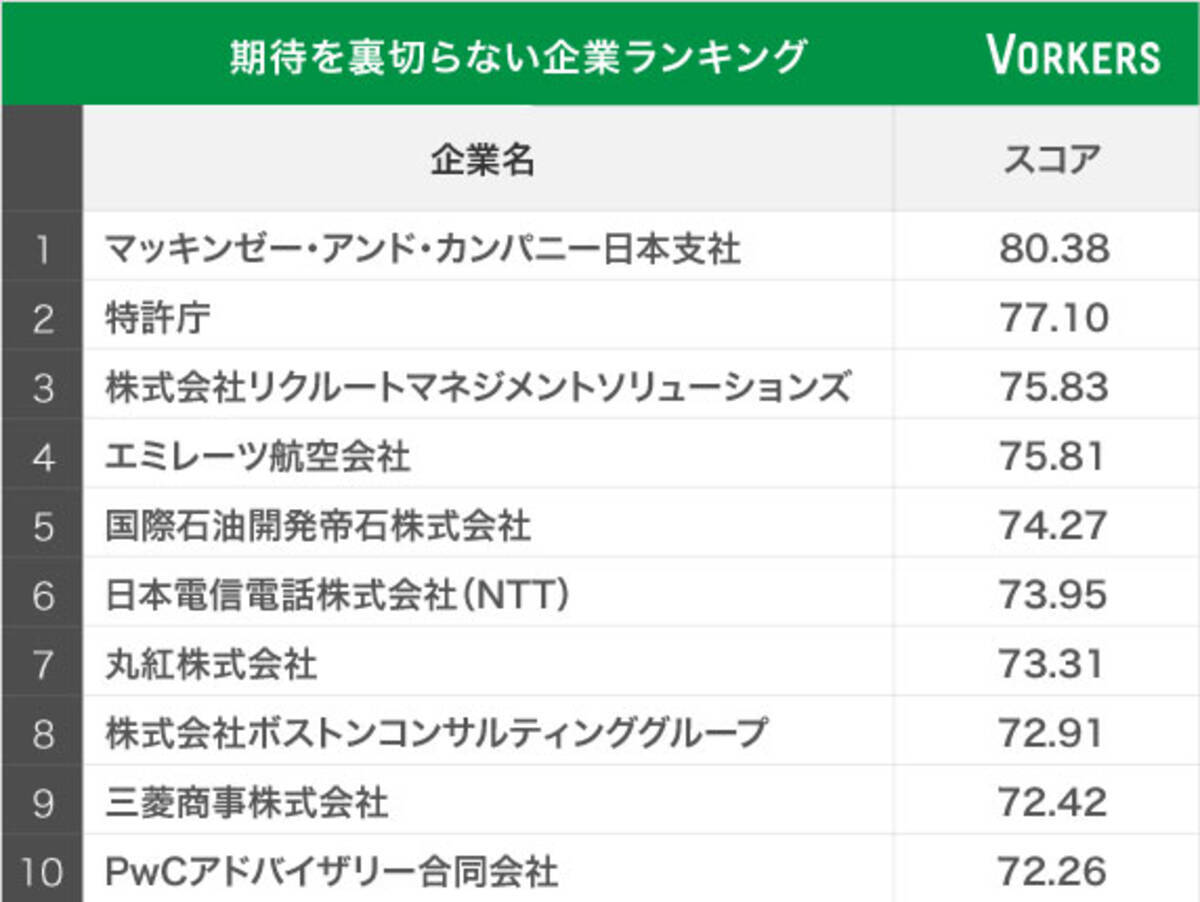Click rank number 10 cell
The height and width of the screenshot is (902, 1200).
[42, 871]
